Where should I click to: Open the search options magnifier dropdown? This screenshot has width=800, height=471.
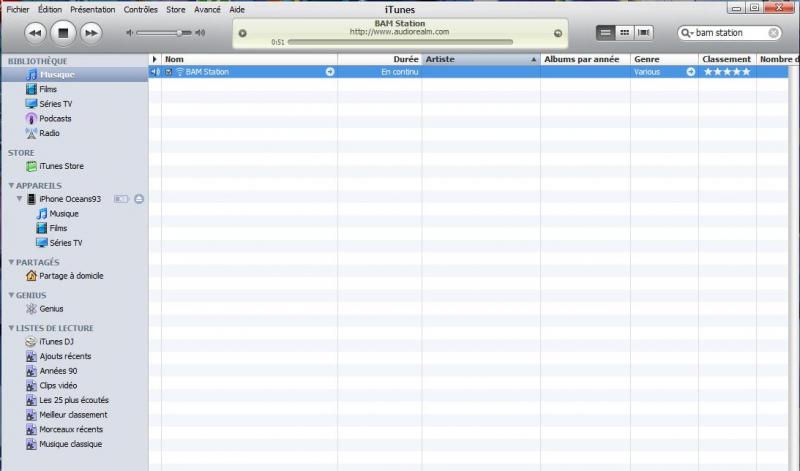[687, 33]
